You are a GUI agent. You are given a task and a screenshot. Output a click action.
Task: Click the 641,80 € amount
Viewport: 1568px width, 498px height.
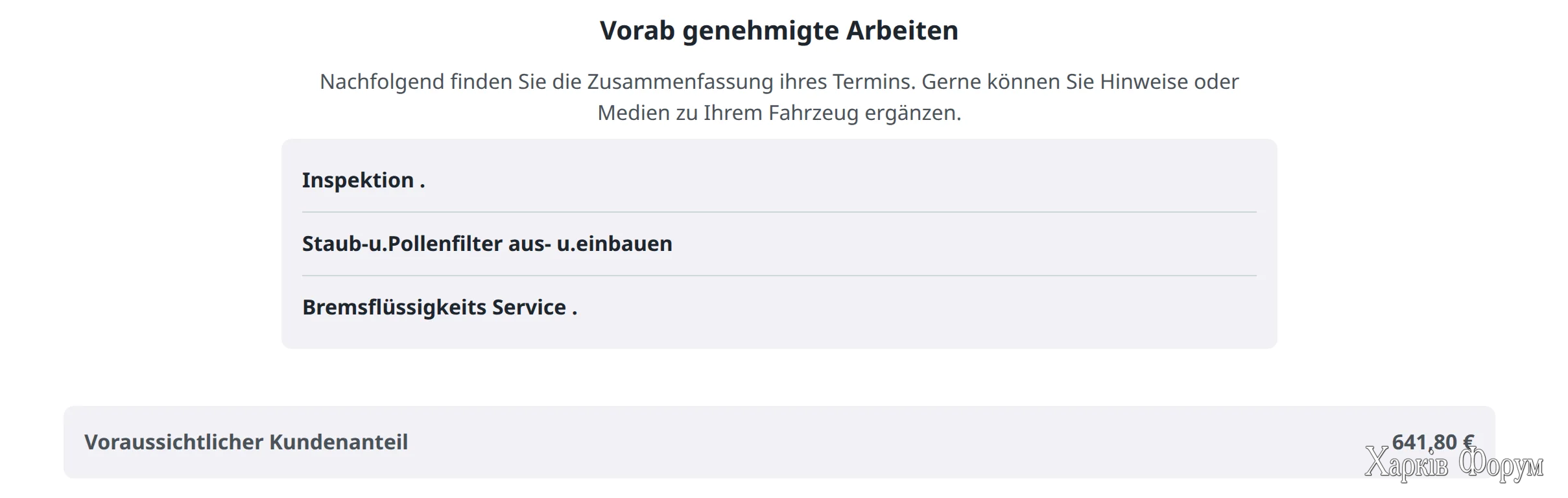pyautogui.click(x=1432, y=442)
